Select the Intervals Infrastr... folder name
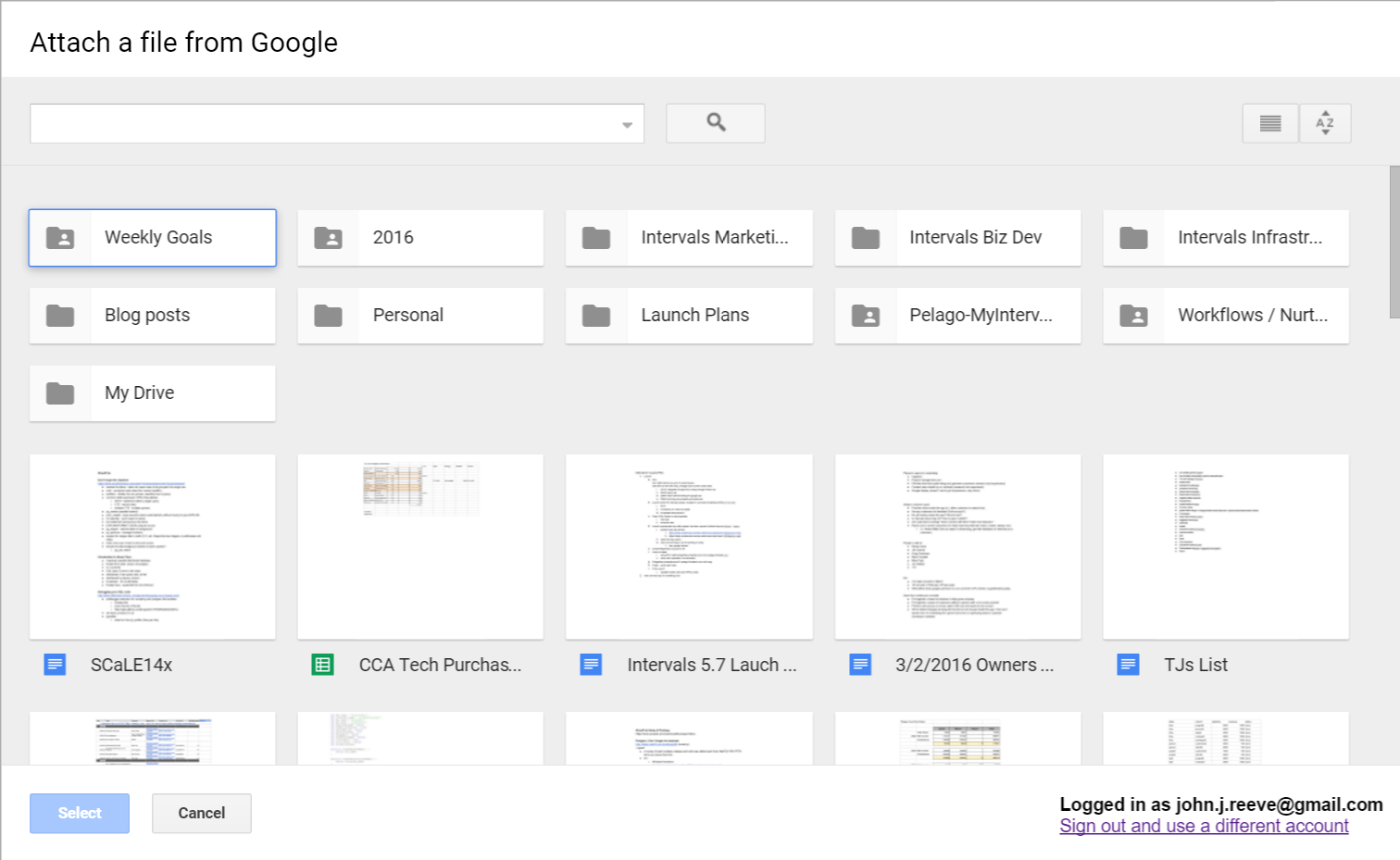Image resolution: width=1400 pixels, height=860 pixels. point(1250,237)
